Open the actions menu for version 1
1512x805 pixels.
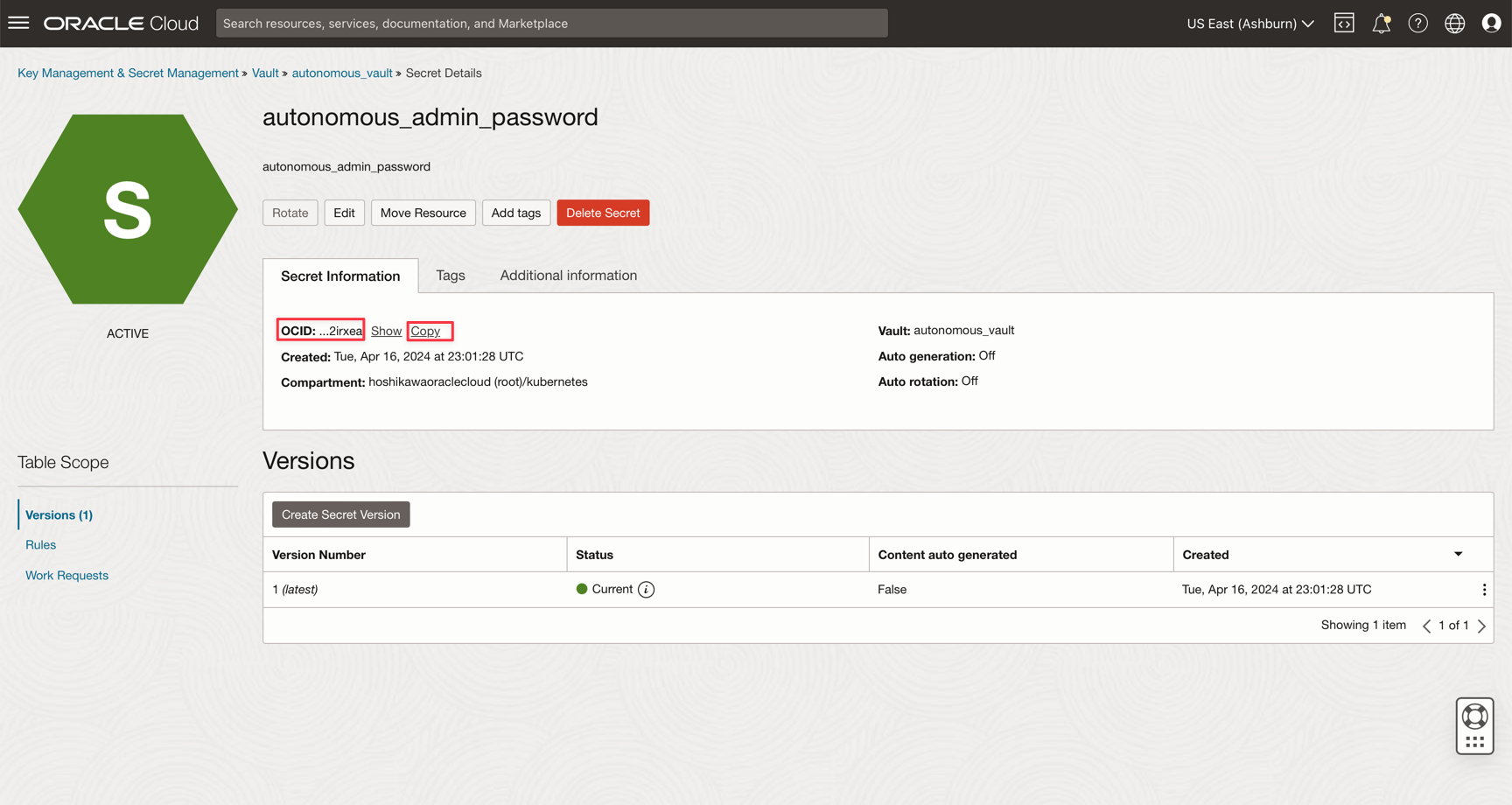tap(1484, 590)
